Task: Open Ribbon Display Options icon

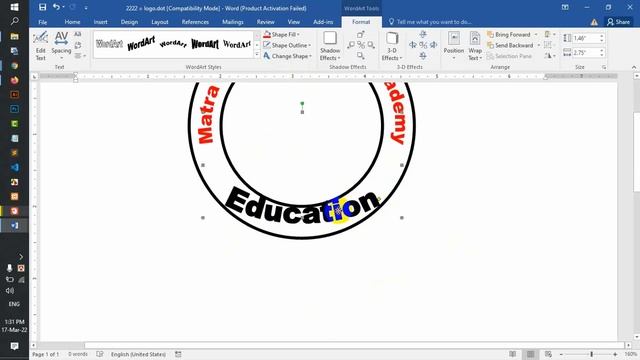Action: (565, 7)
